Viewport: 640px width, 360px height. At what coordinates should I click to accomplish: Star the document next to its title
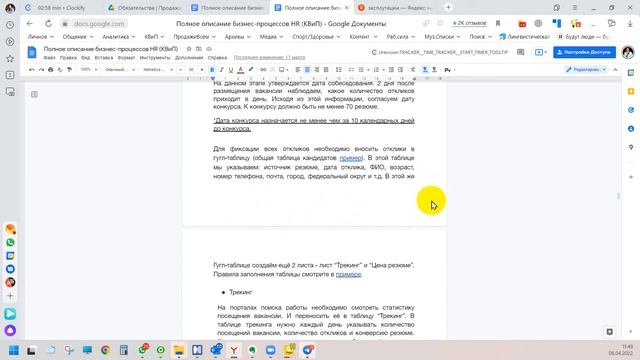coord(189,49)
